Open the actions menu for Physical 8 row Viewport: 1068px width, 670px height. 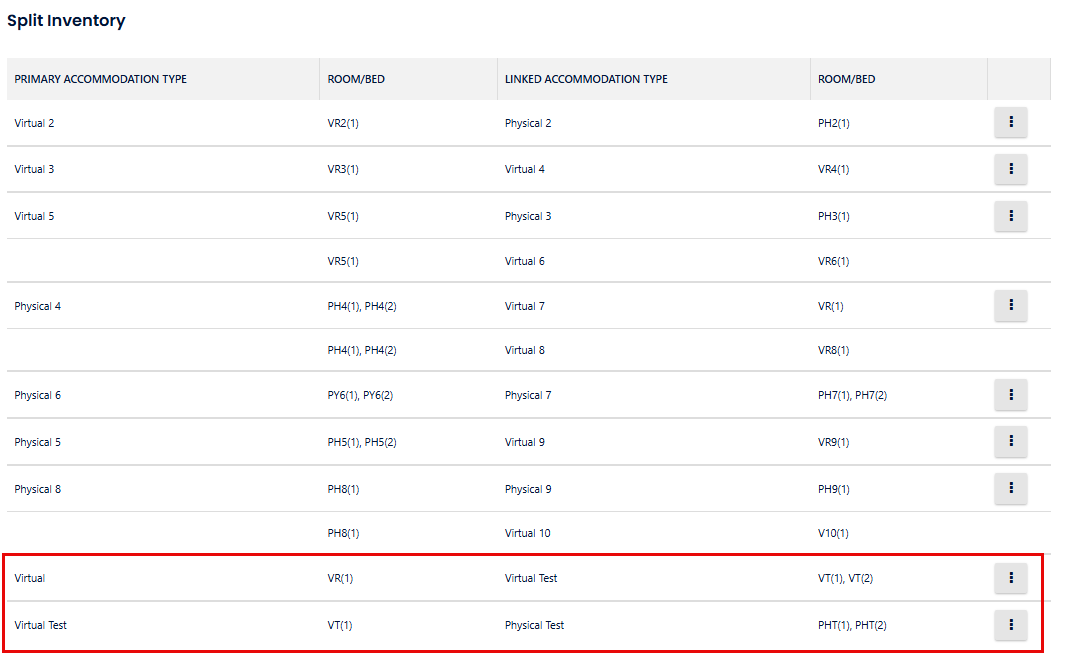coord(1011,488)
